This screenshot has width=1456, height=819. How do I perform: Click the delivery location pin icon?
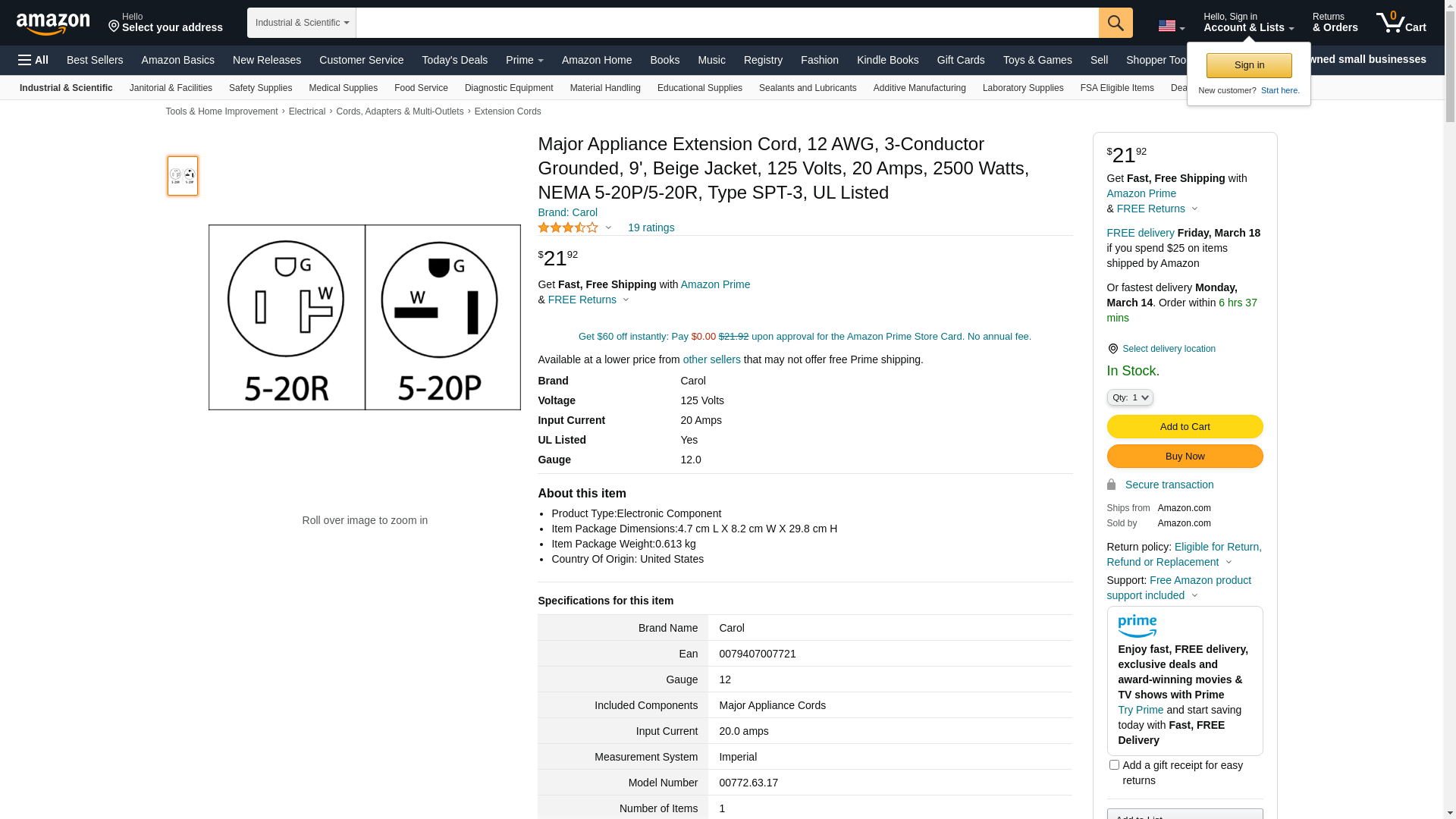pos(1112,349)
